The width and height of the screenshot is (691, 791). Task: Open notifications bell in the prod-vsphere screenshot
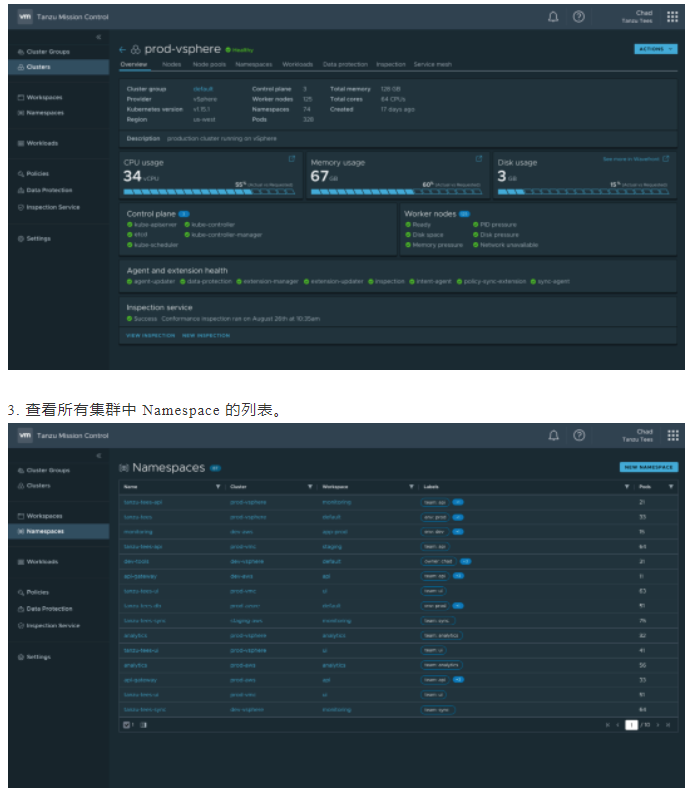coord(553,17)
